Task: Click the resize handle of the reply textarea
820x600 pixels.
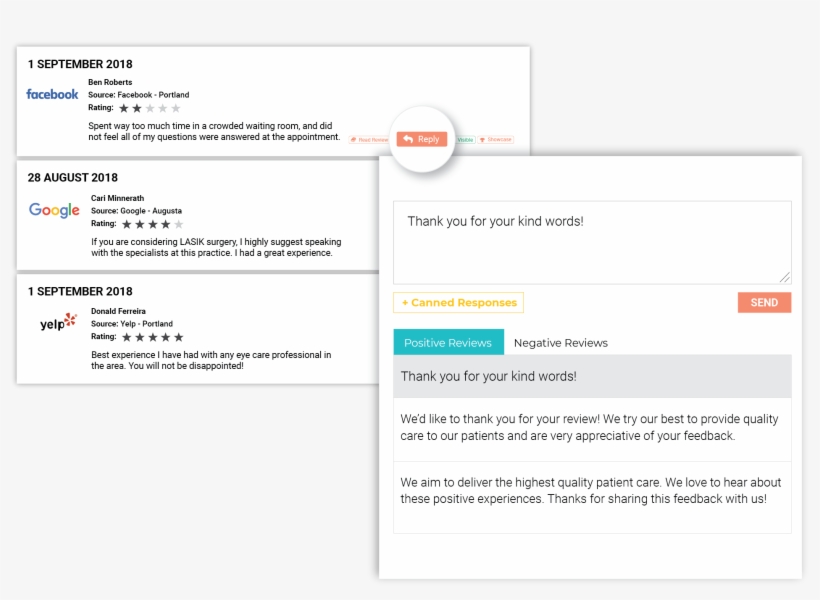Action: (x=786, y=275)
